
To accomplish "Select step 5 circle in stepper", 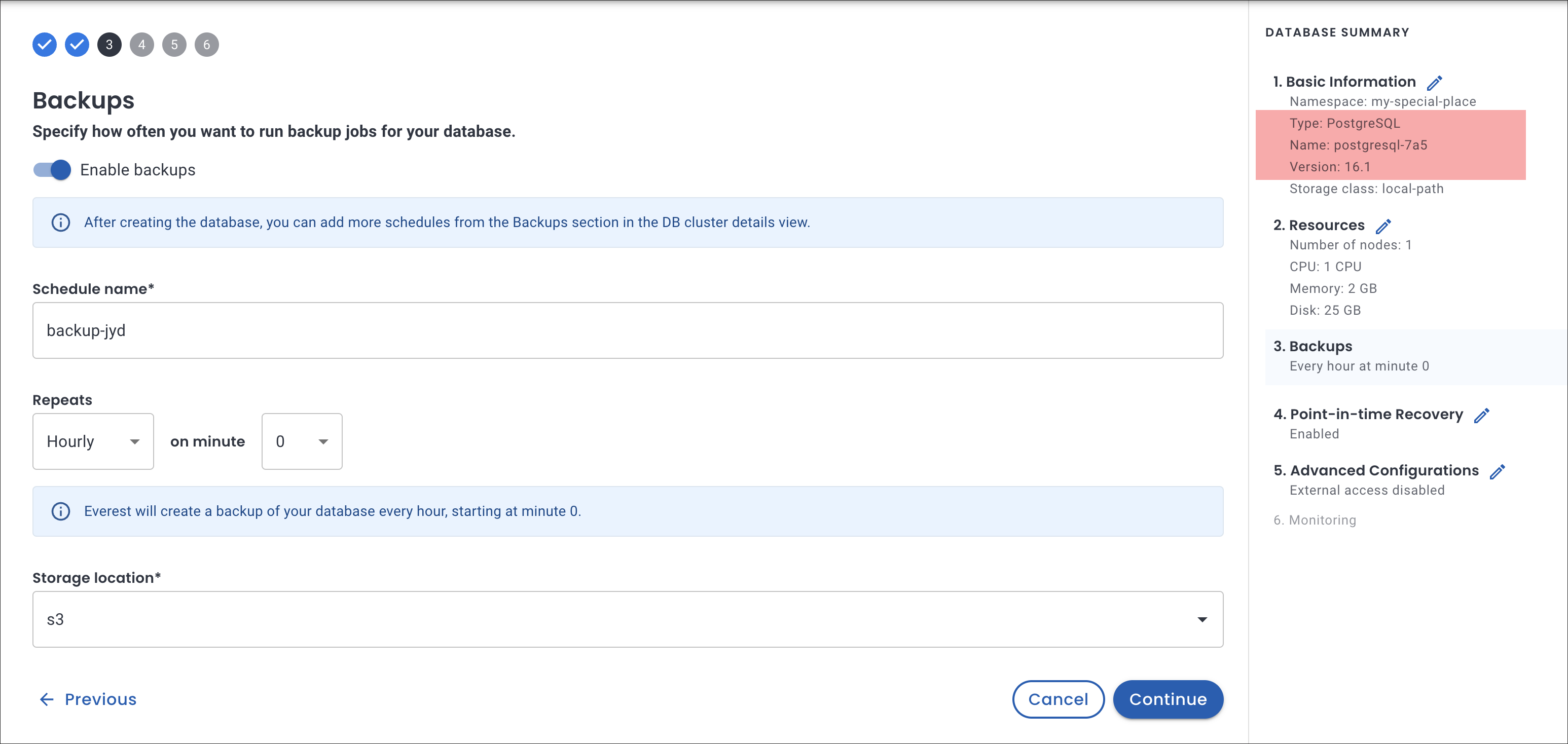I will [x=174, y=45].
